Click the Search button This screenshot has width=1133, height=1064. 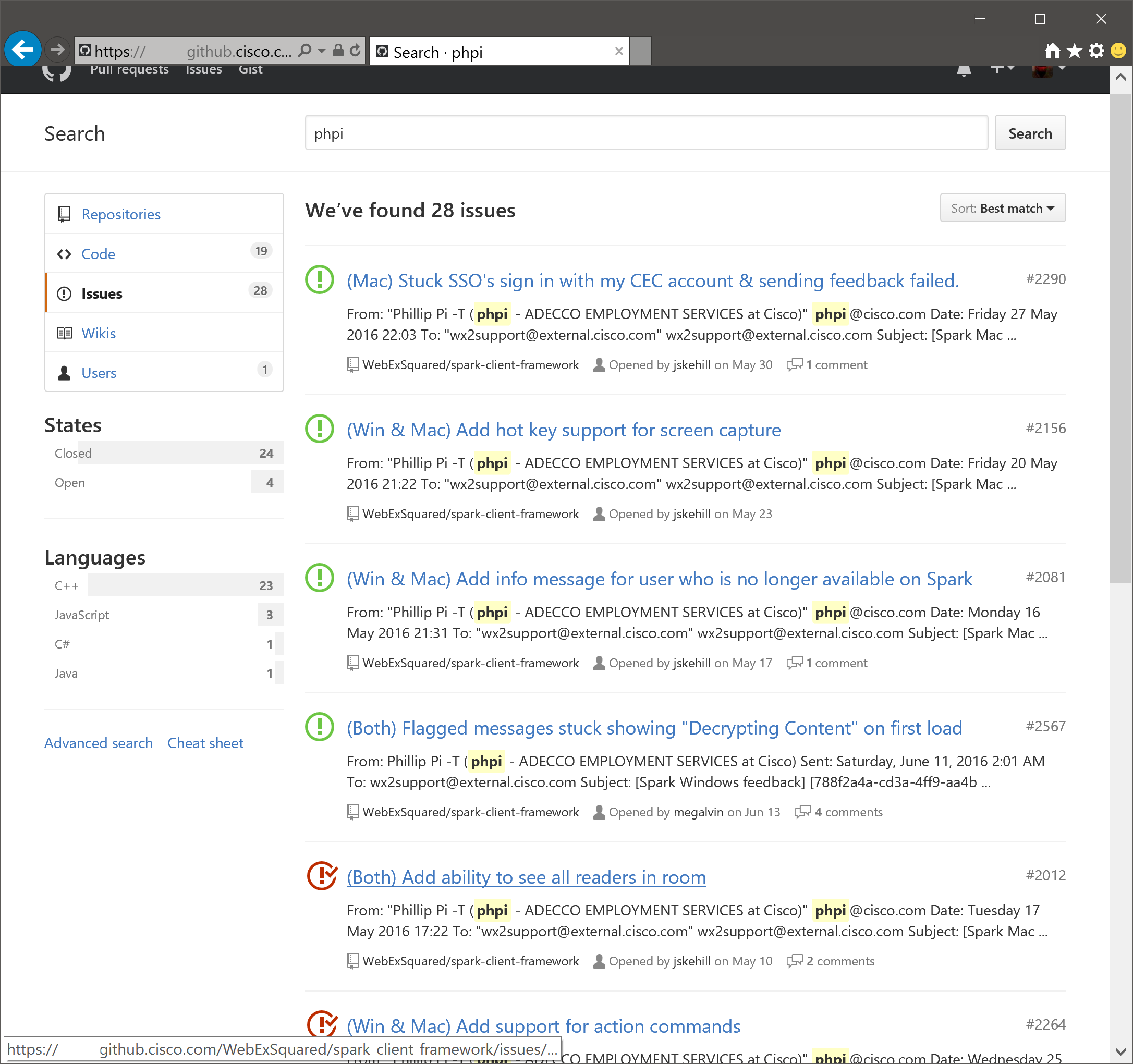coord(1029,133)
